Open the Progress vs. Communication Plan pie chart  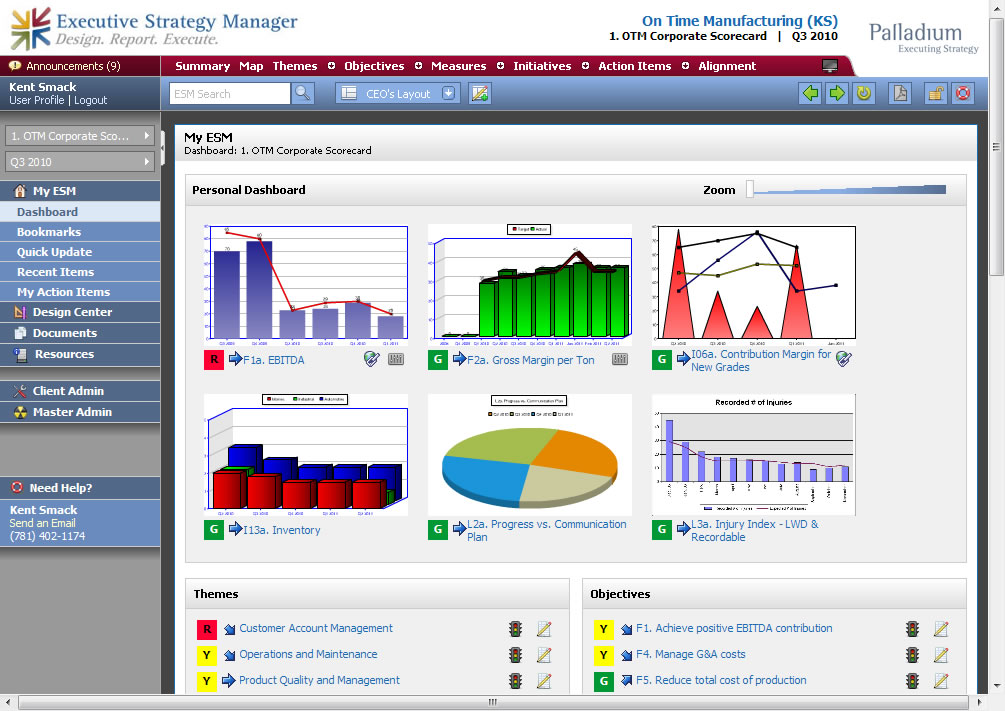click(529, 455)
